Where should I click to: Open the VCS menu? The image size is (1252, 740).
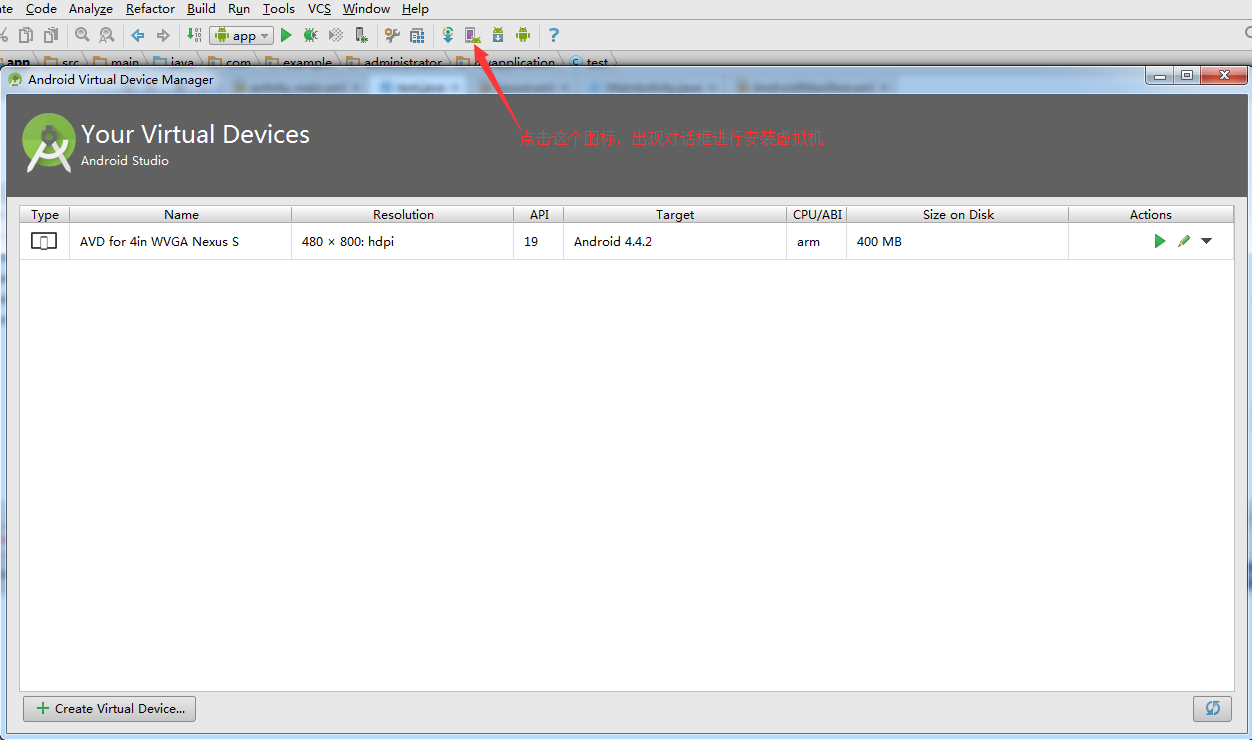[x=319, y=9]
